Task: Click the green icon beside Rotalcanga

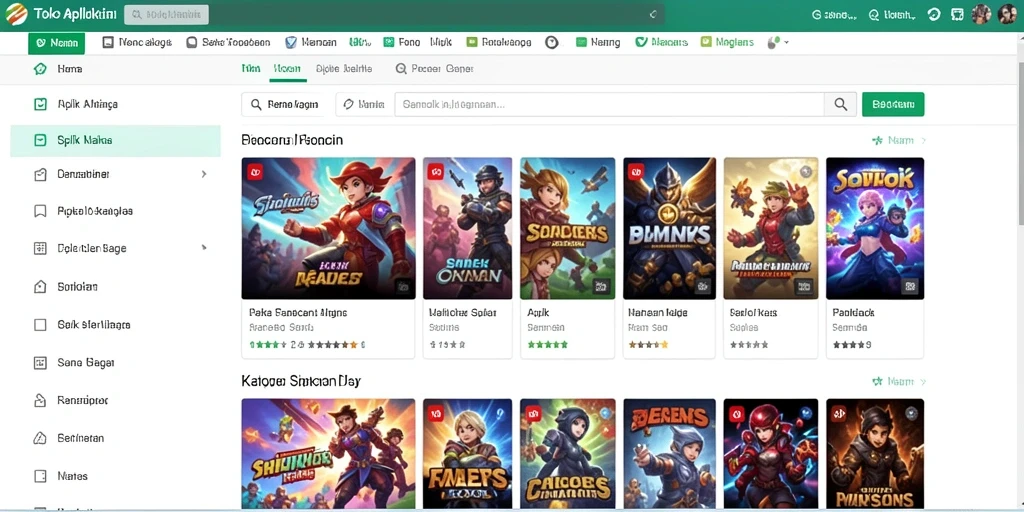Action: tap(472, 42)
